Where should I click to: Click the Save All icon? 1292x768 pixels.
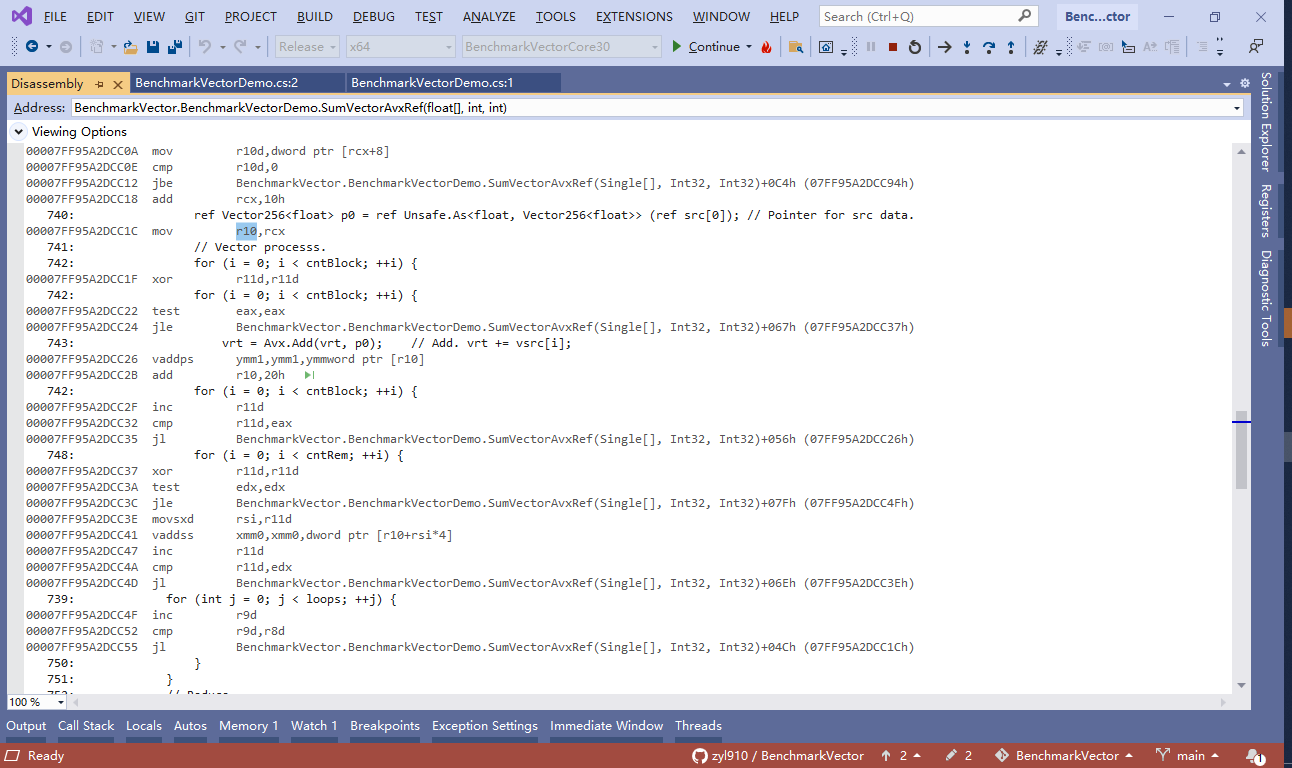(174, 47)
